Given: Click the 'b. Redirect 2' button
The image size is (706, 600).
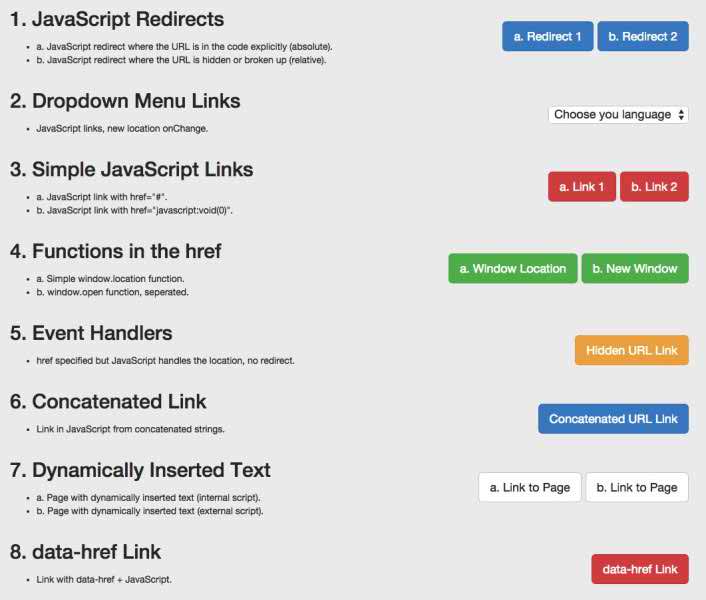Looking at the screenshot, I should [643, 36].
